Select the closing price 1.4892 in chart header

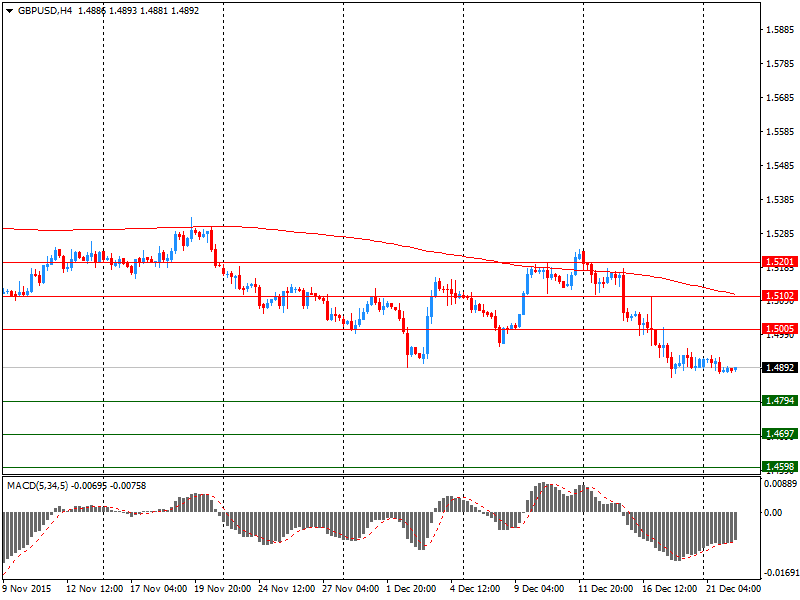[185, 11]
